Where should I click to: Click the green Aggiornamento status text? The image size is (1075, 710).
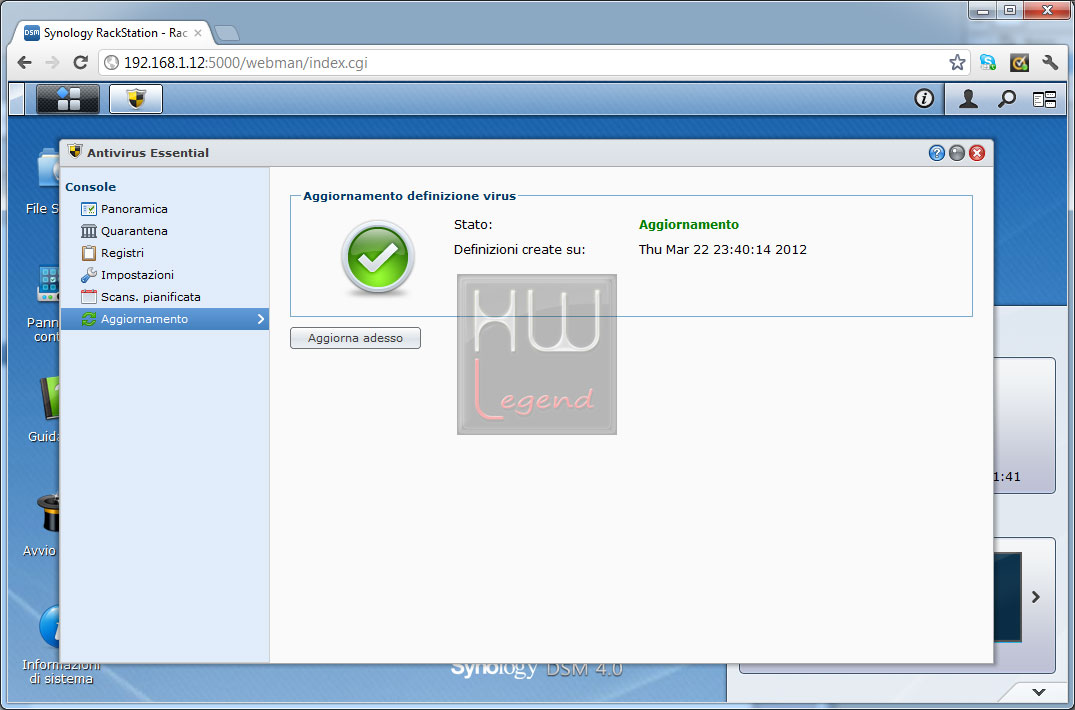point(688,225)
